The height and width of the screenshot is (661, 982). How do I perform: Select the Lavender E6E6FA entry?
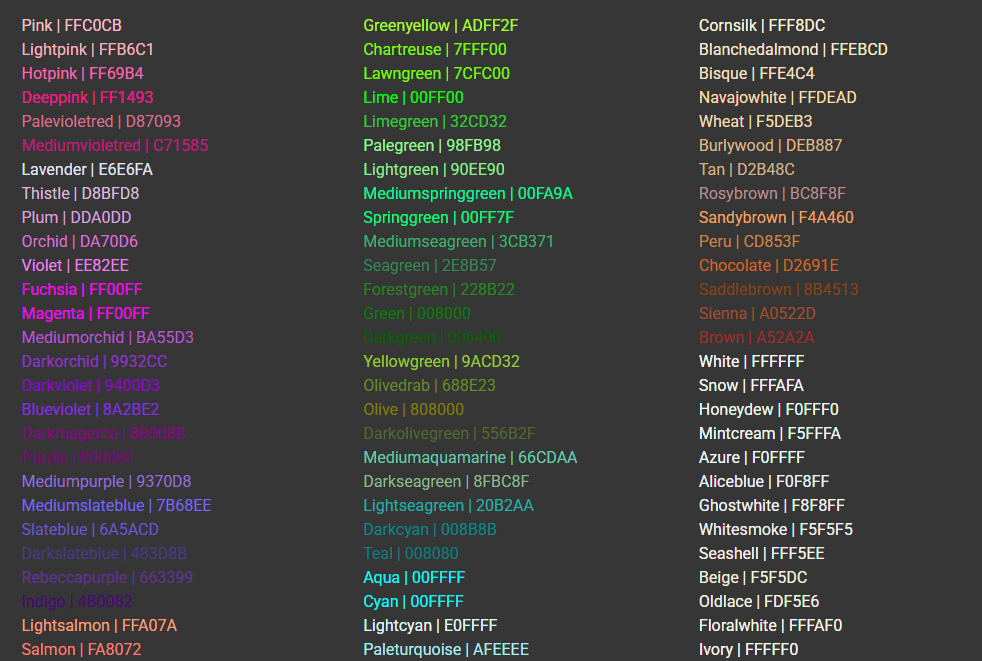pyautogui.click(x=87, y=169)
